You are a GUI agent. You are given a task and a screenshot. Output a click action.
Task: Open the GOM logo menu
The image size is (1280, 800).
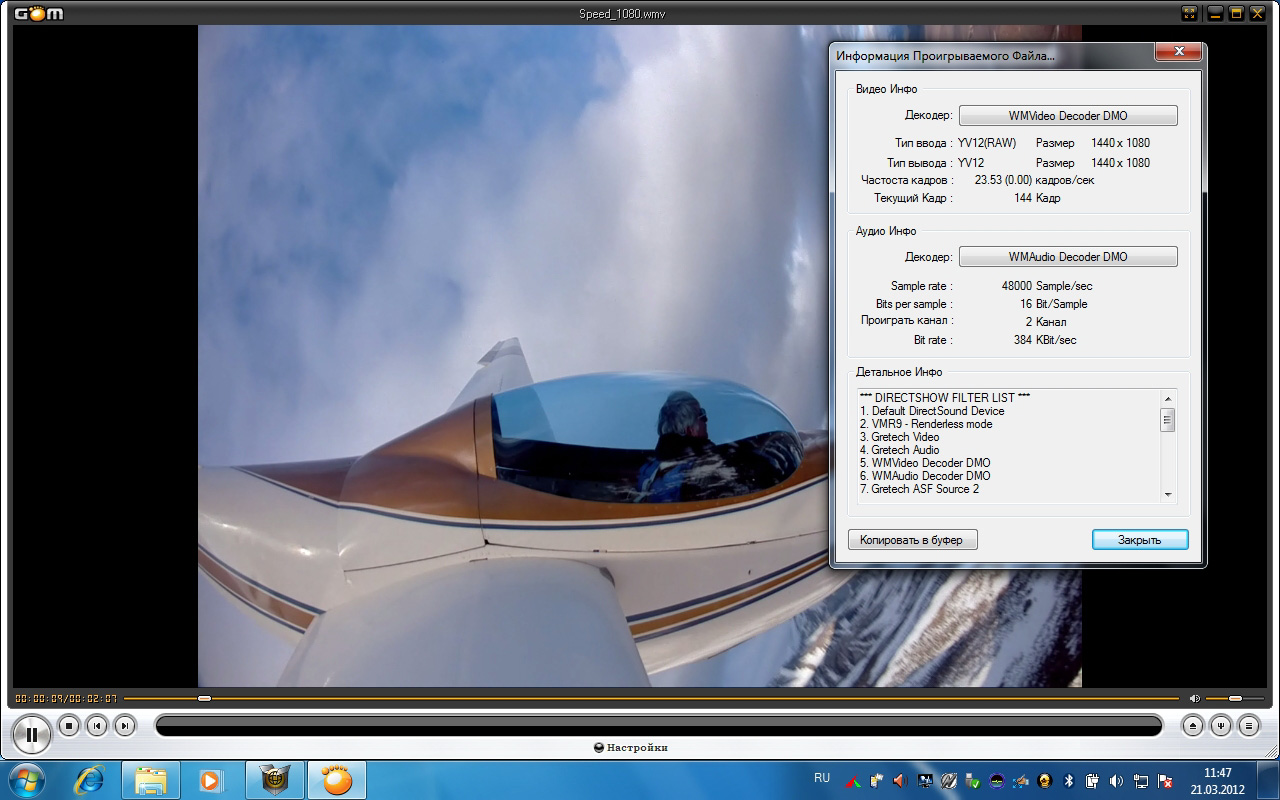click(38, 14)
